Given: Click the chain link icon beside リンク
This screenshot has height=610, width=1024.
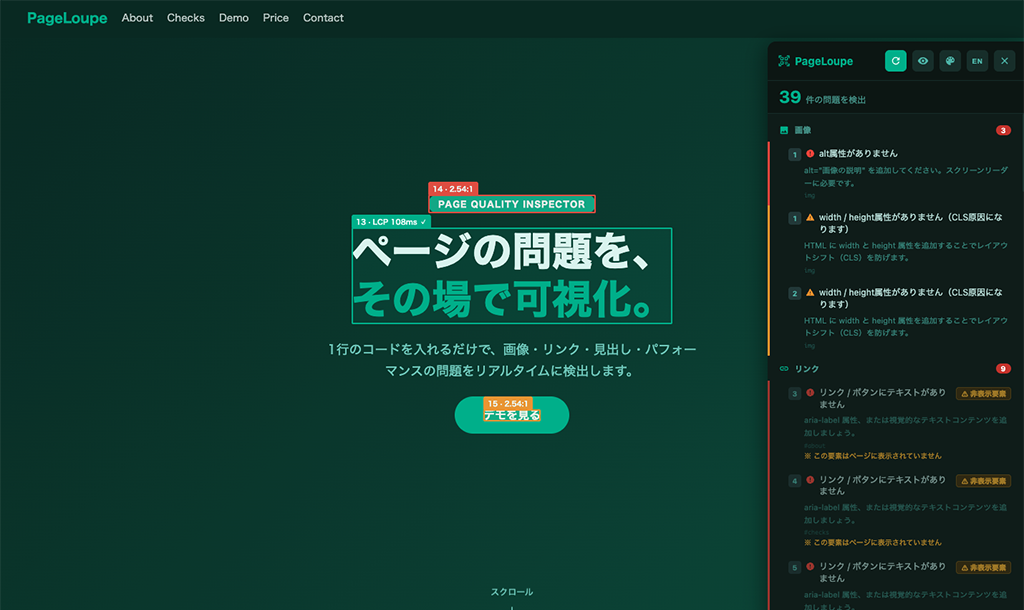Looking at the screenshot, I should [x=784, y=368].
